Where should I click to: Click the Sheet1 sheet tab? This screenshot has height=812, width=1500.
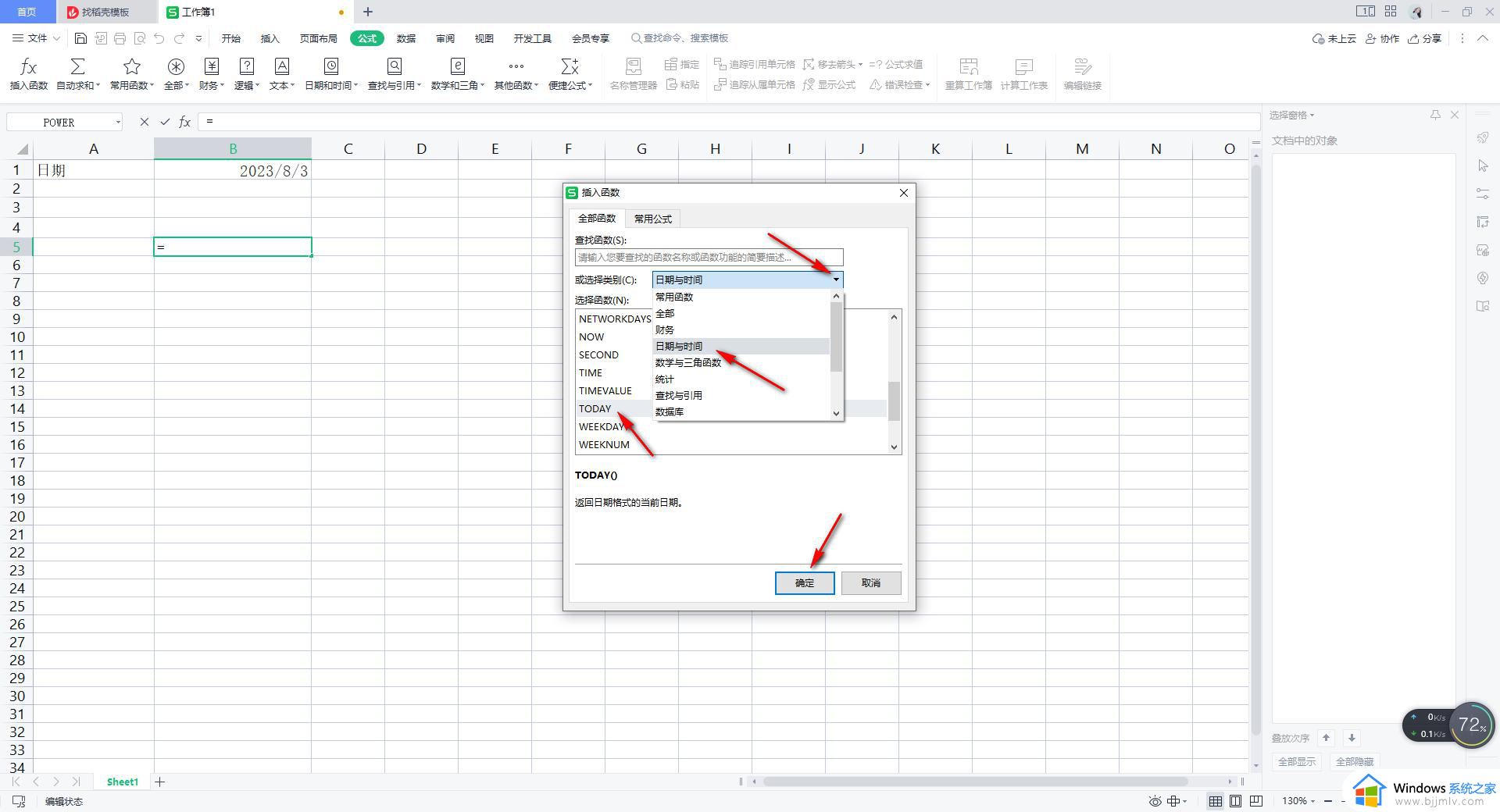coord(123,782)
